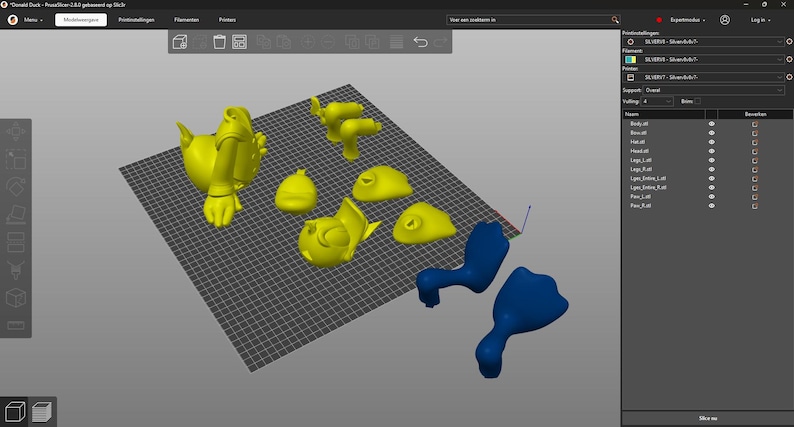The width and height of the screenshot is (794, 427).
Task: Enable the Brim checkbox
Action: pos(698,101)
